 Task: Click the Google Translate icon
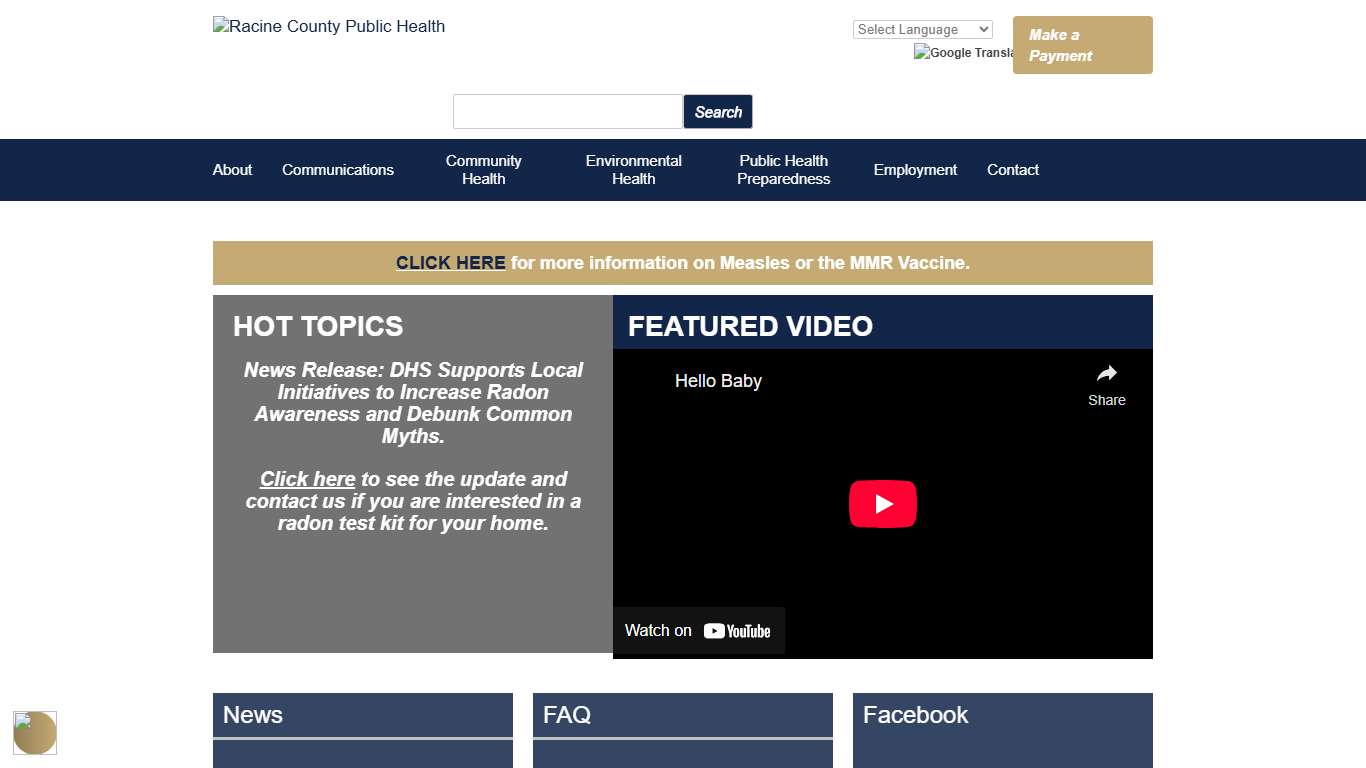962,53
